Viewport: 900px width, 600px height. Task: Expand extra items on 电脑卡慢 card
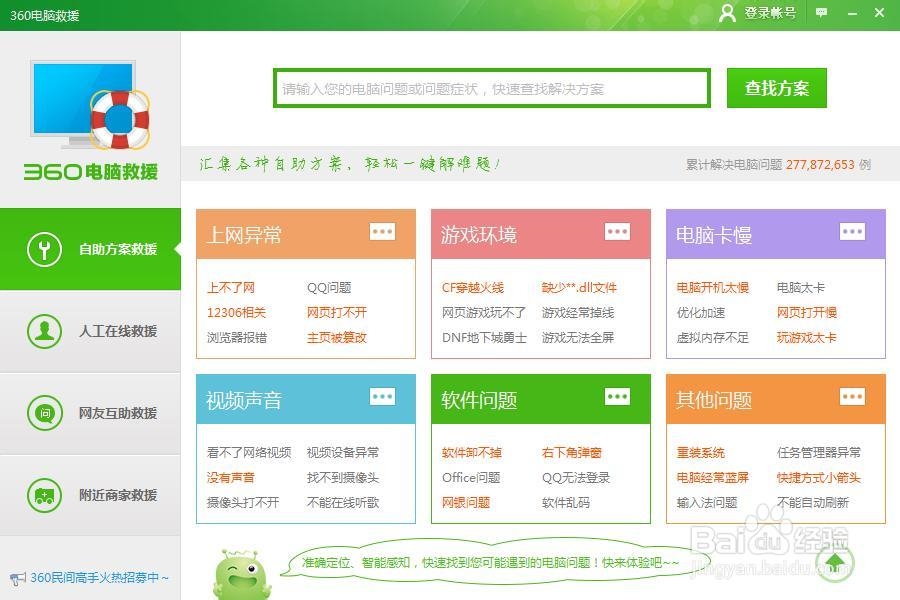pos(852,231)
